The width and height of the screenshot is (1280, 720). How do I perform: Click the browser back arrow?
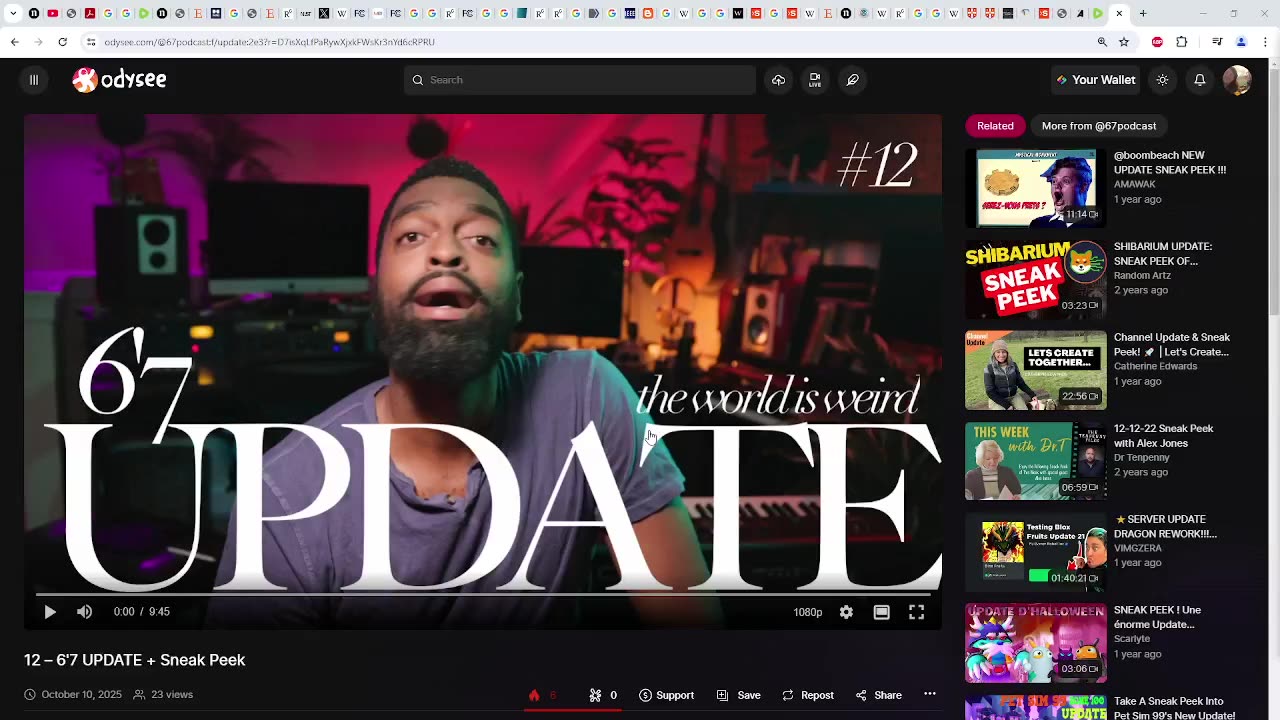click(14, 42)
